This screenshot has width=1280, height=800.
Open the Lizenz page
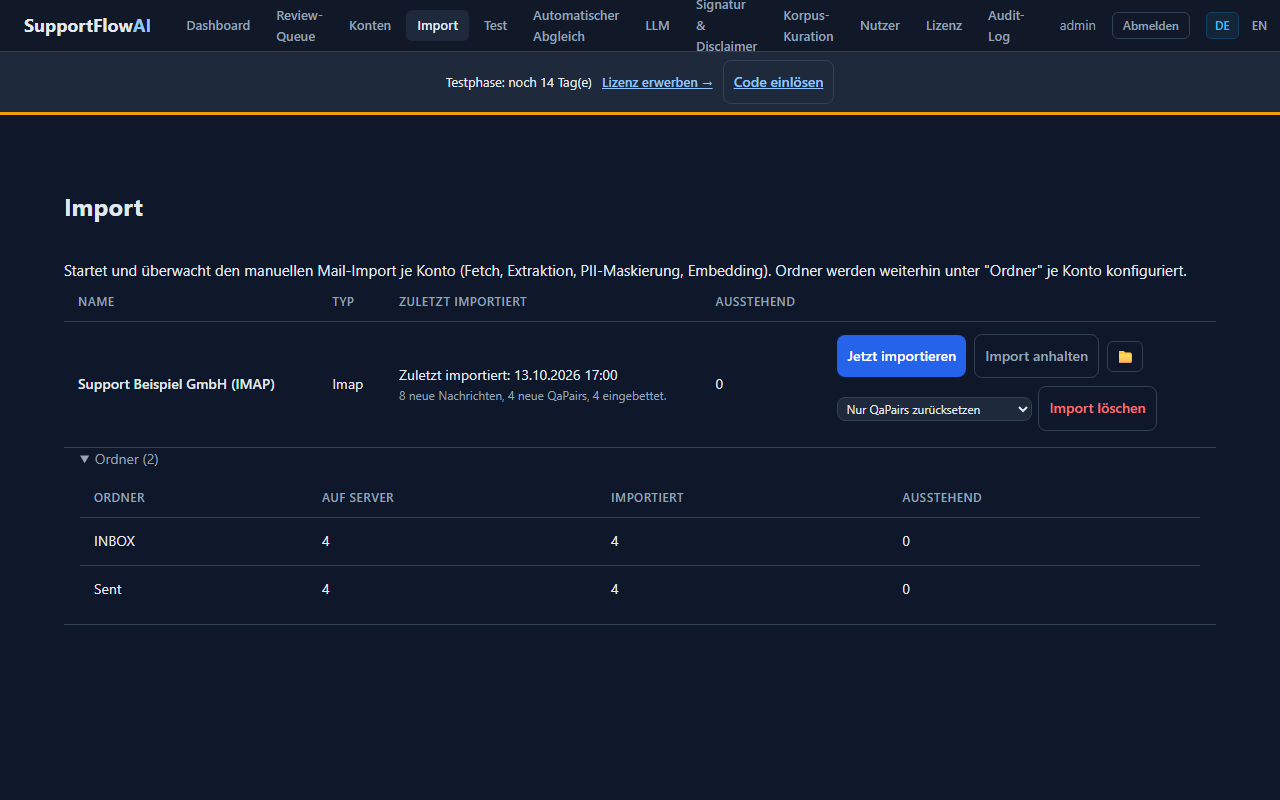tap(944, 25)
